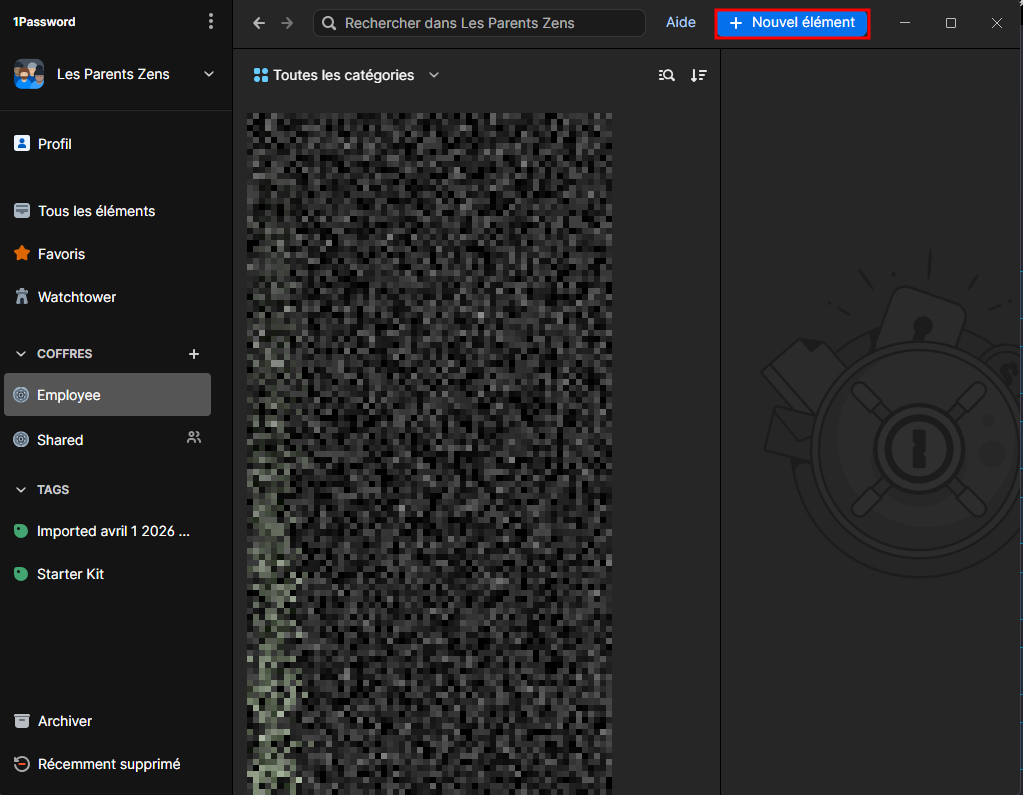Select the Employee vault
The image size is (1023, 795).
click(x=107, y=395)
